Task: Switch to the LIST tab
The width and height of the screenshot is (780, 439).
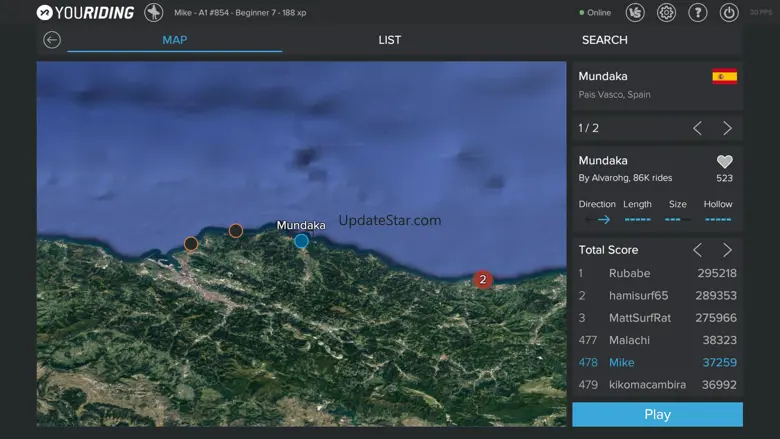Action: pos(390,40)
